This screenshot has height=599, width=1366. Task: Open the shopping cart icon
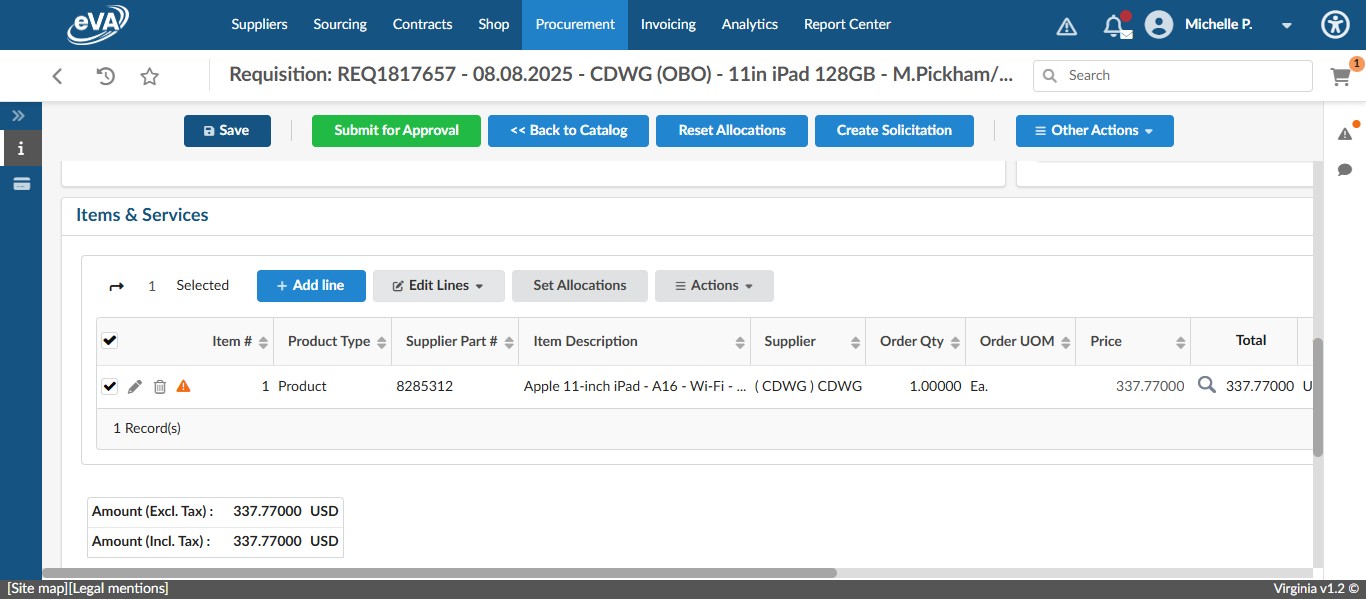coord(1340,76)
